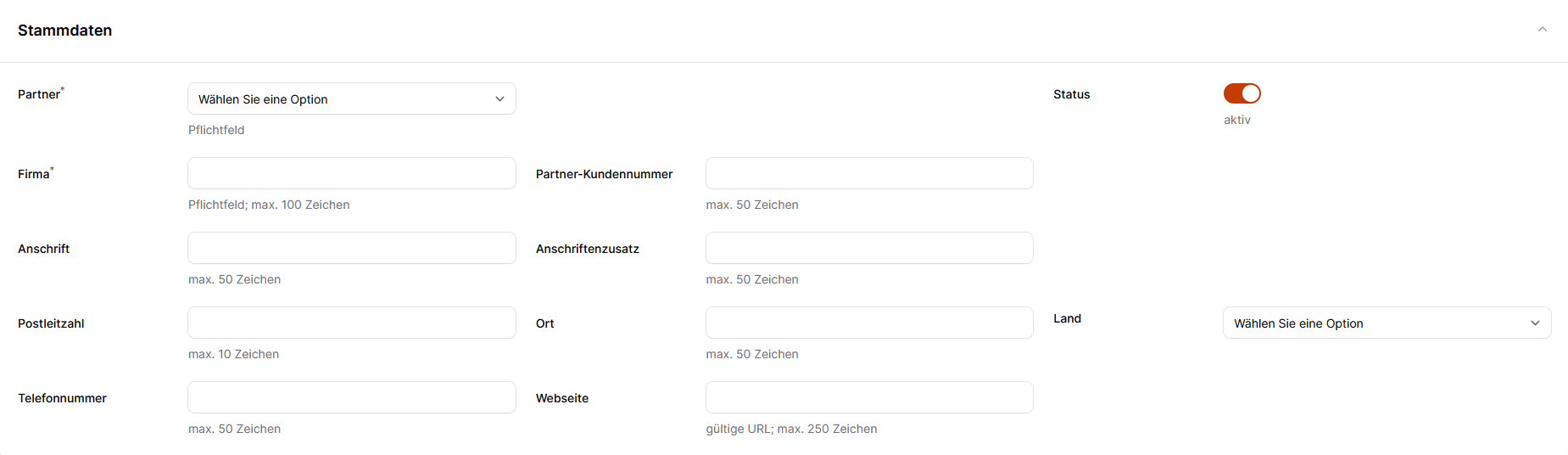Toggle the Status switch off
Image resolution: width=1568 pixels, height=455 pixels.
click(1242, 93)
